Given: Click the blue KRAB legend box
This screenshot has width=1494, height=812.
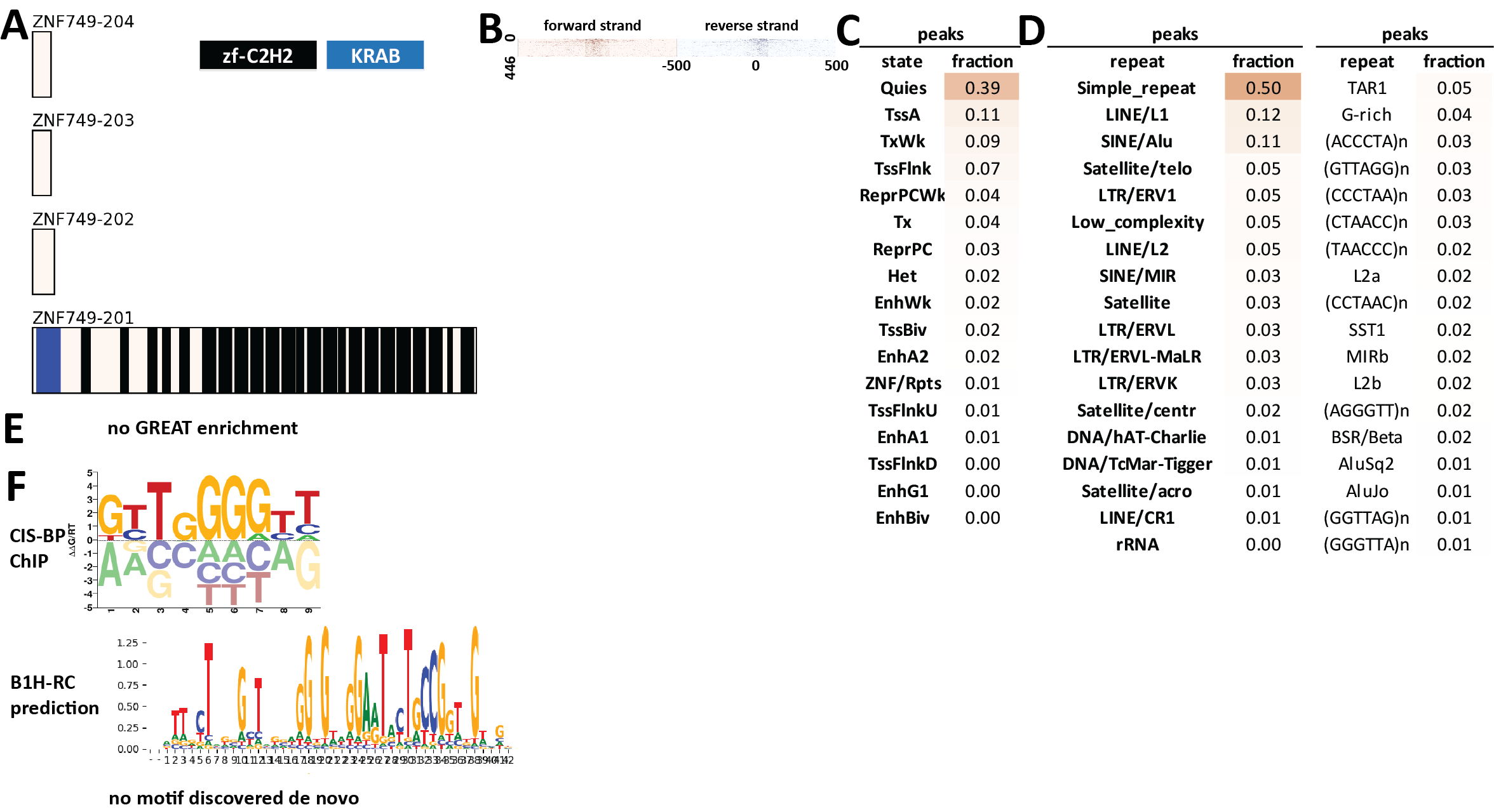Looking at the screenshot, I should [x=375, y=56].
